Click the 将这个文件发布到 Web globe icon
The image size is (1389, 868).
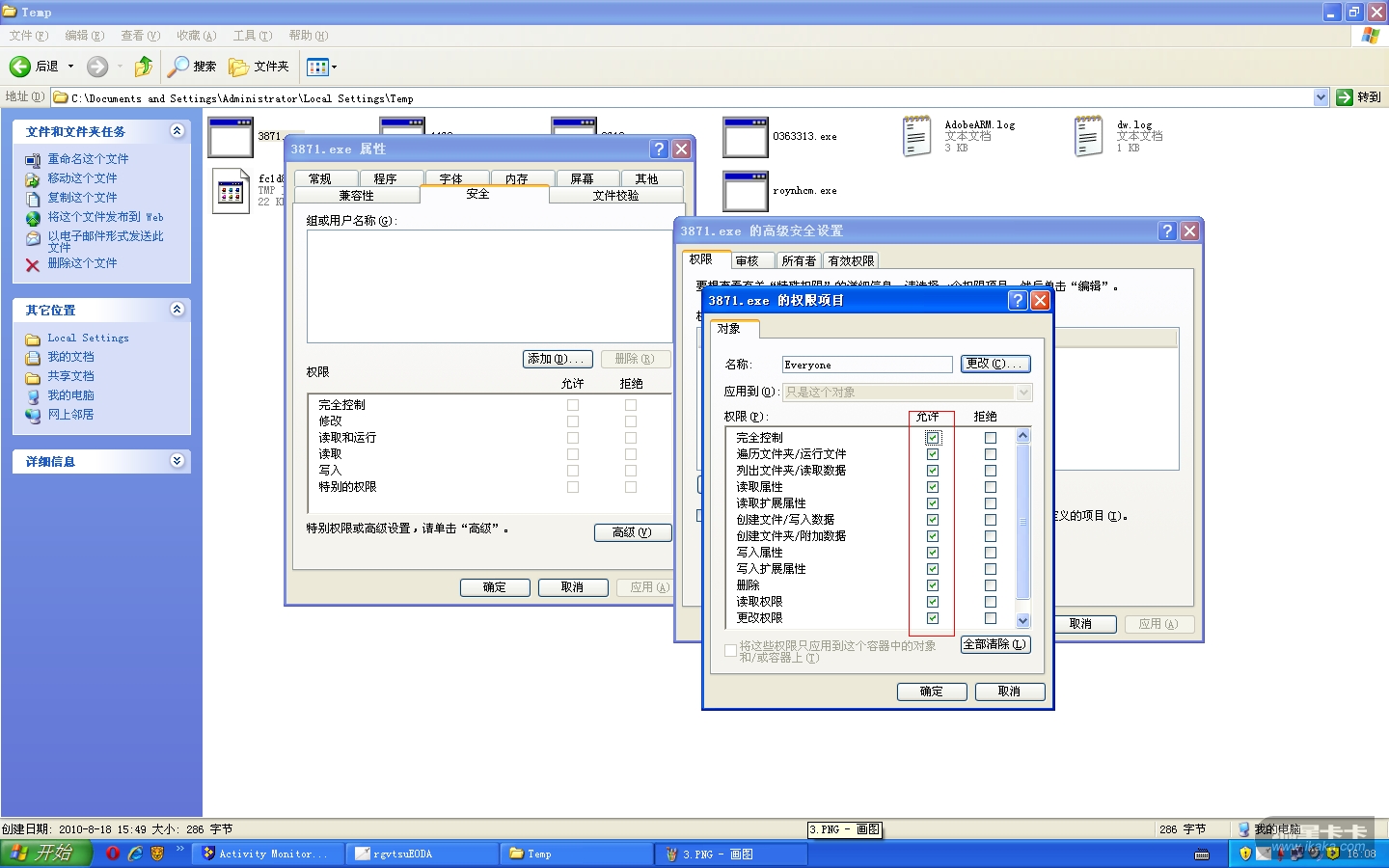pos(33,218)
